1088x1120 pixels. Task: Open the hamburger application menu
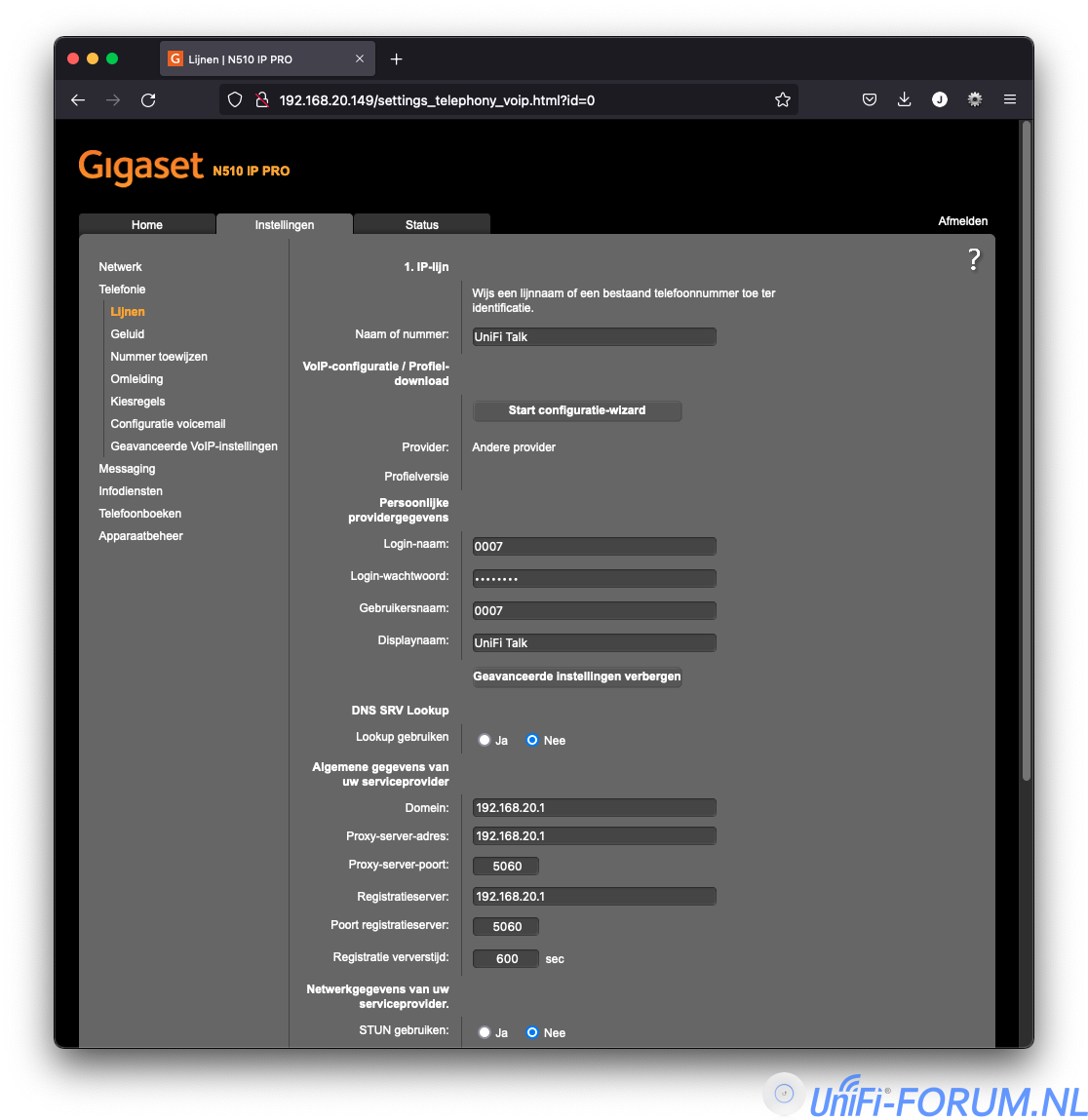1010,100
